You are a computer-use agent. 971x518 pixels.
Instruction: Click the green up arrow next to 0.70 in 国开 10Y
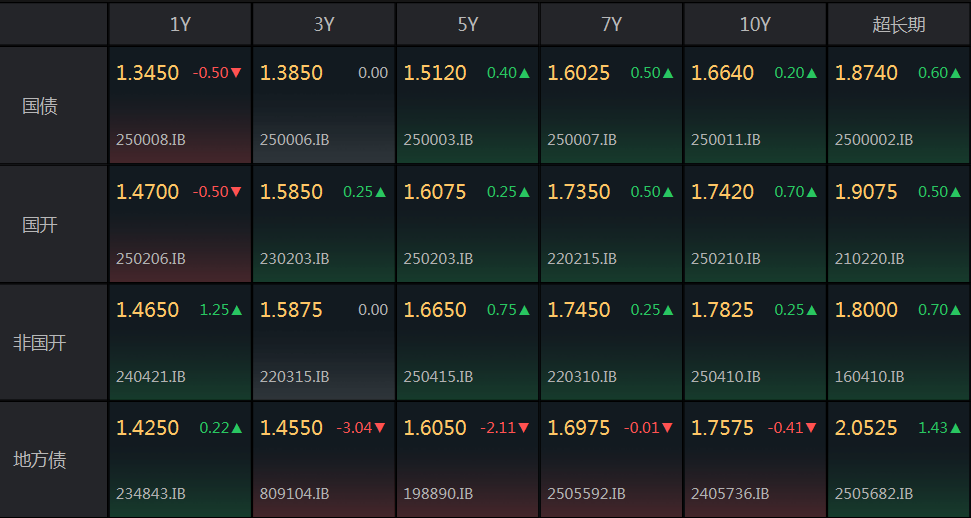(x=812, y=192)
